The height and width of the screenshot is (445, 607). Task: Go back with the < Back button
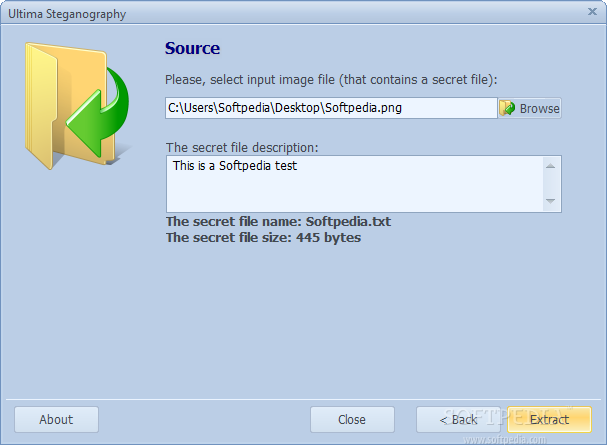[458, 419]
